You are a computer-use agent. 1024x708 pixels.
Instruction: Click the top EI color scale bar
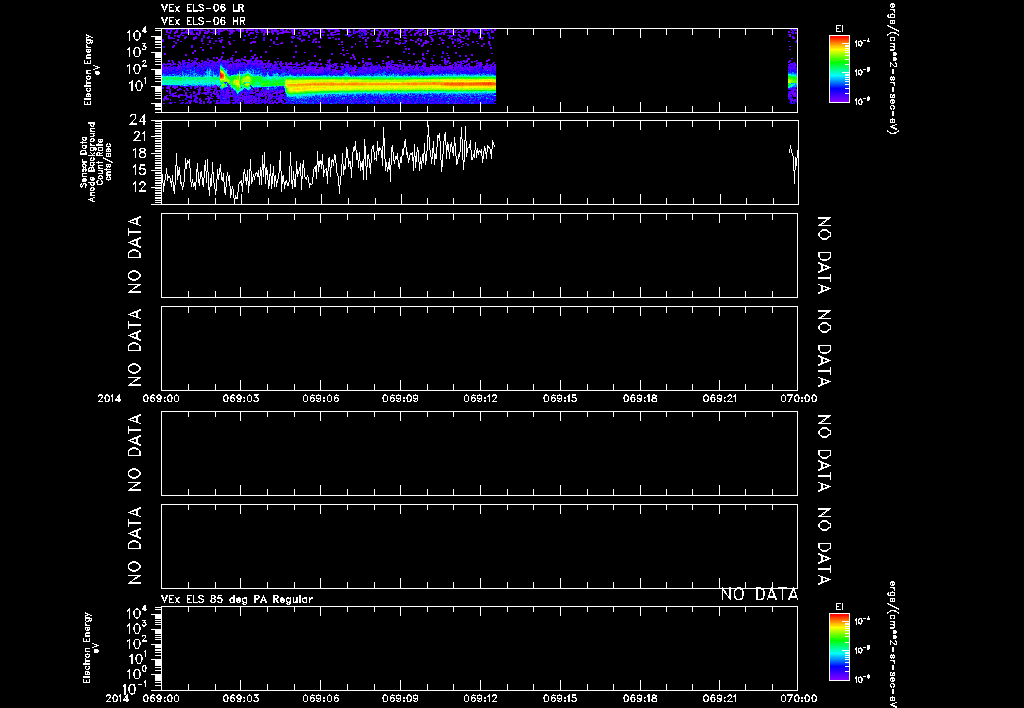(839, 69)
